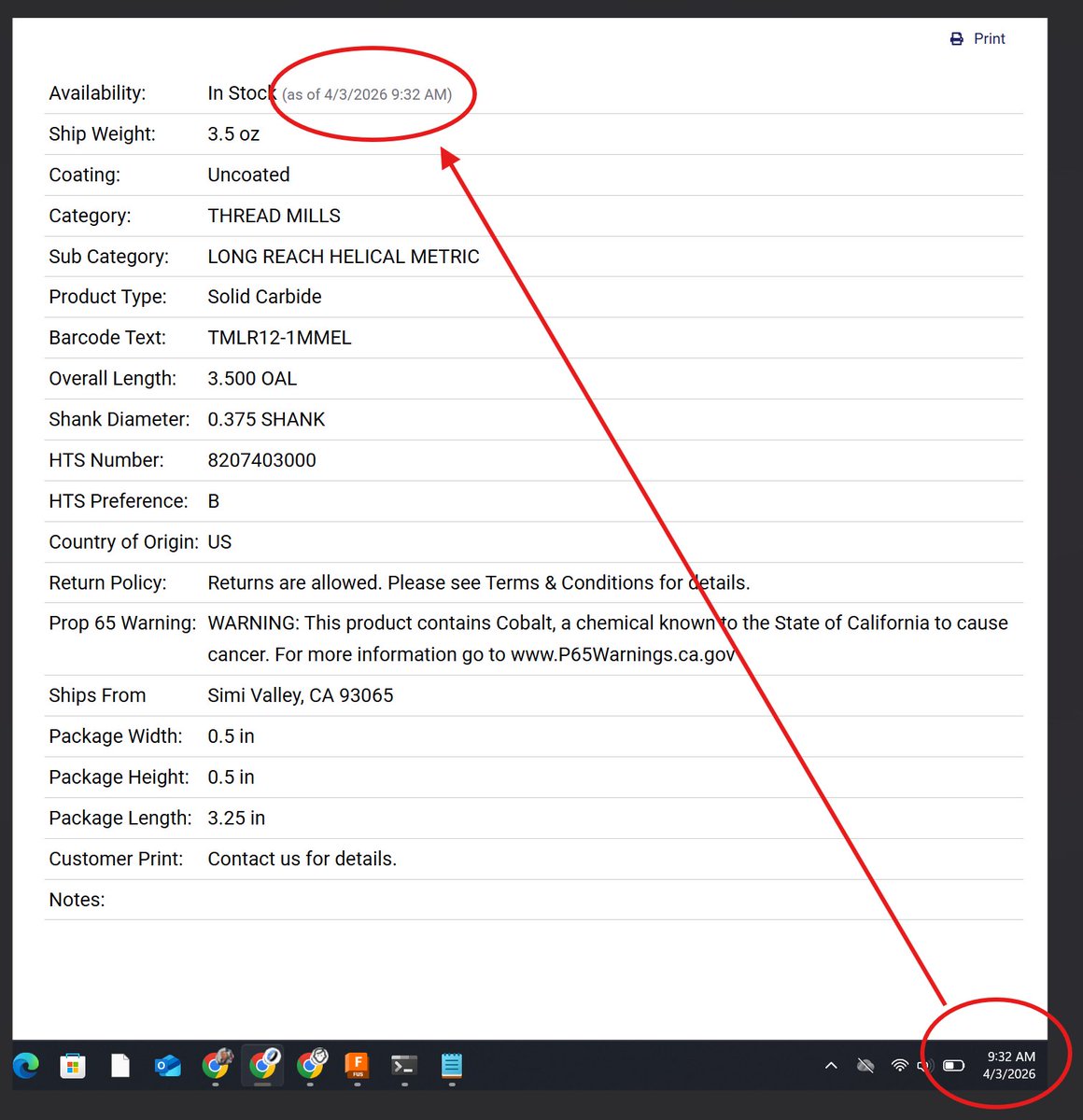The width and height of the screenshot is (1083, 1120).
Task: Click the "WARNING: This product contains Cobalt" line
Action: pyautogui.click(x=608, y=623)
